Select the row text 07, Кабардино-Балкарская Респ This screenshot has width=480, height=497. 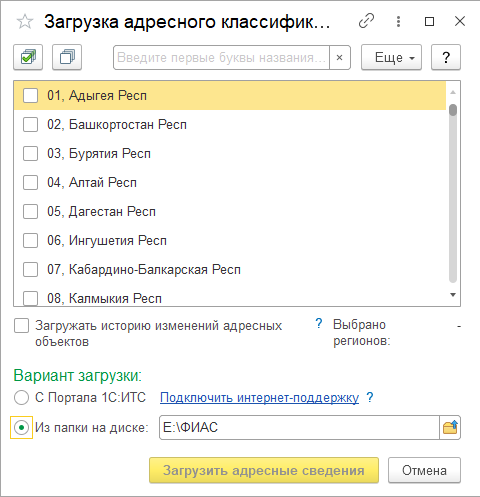[x=144, y=270]
